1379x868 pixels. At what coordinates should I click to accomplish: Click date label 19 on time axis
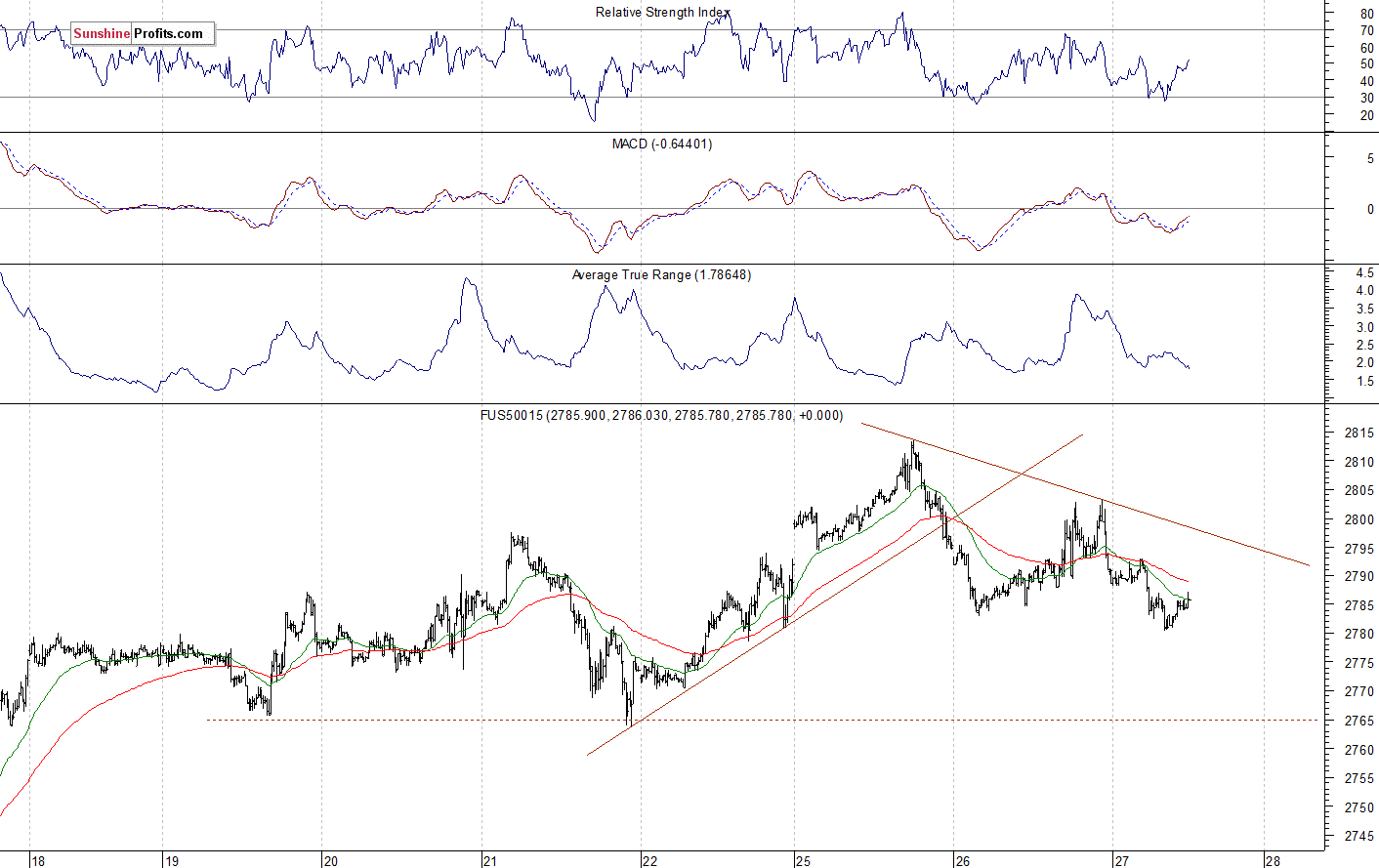(171, 860)
